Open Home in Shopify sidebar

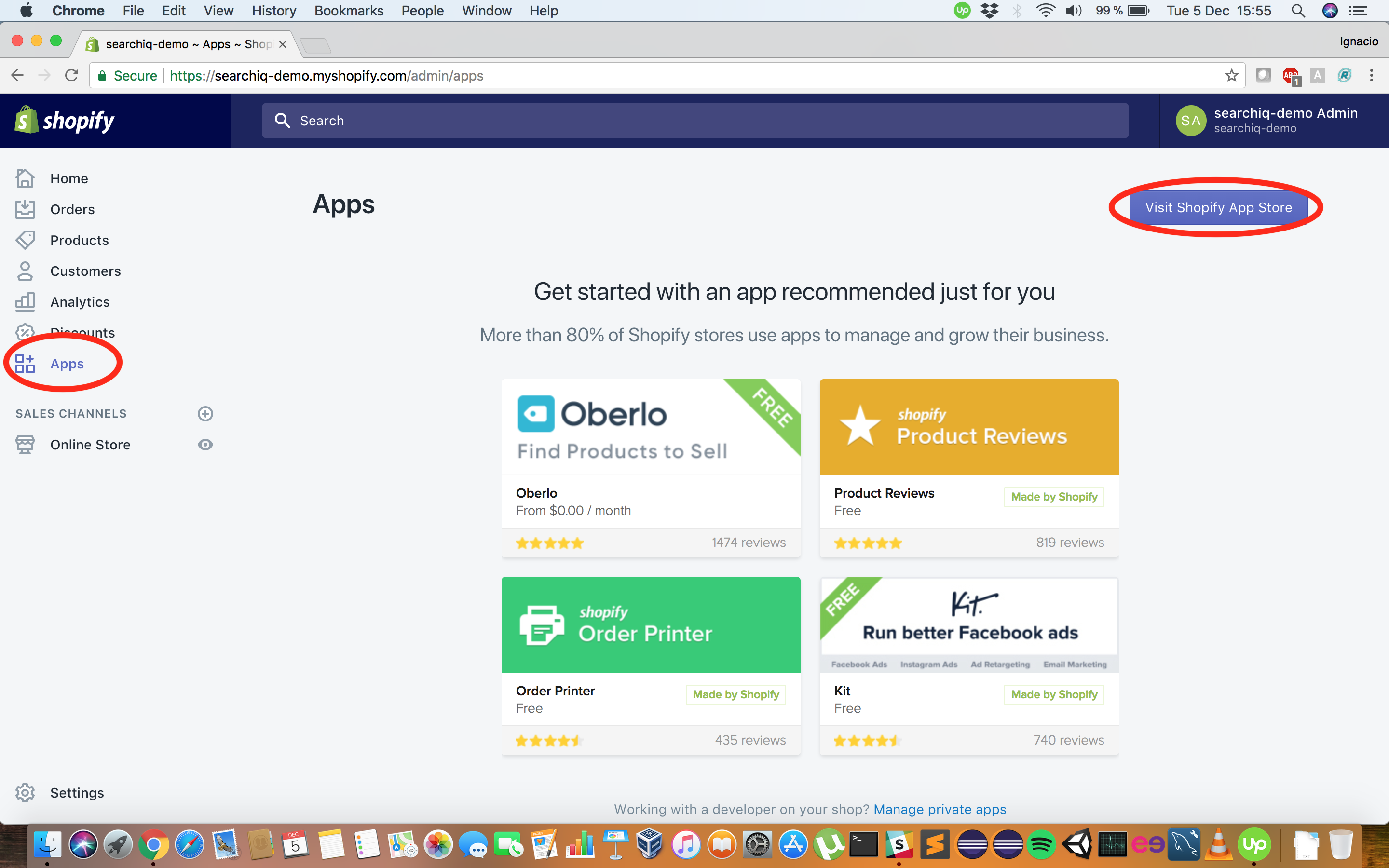pos(69,178)
